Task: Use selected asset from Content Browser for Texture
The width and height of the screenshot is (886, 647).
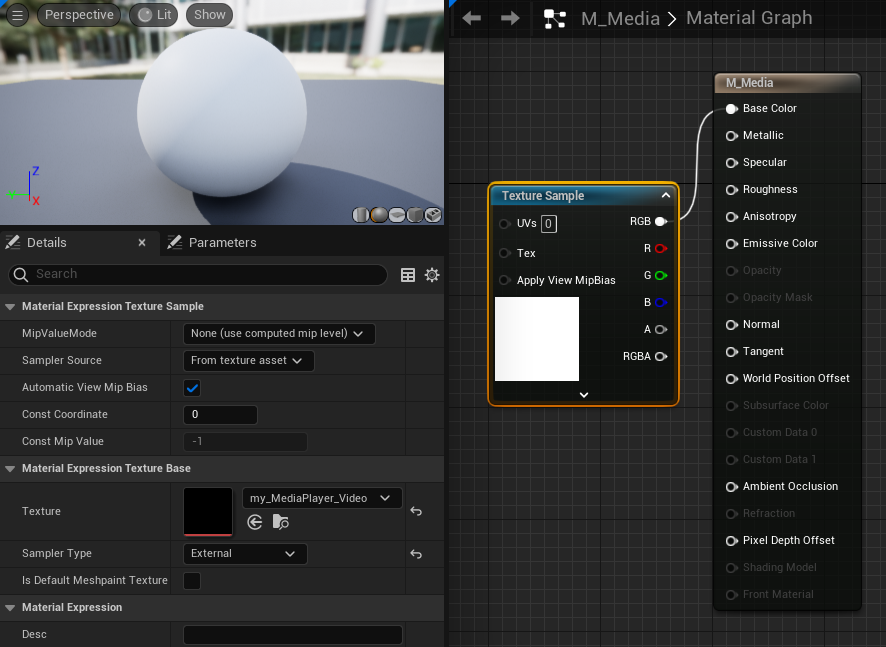Action: 255,522
